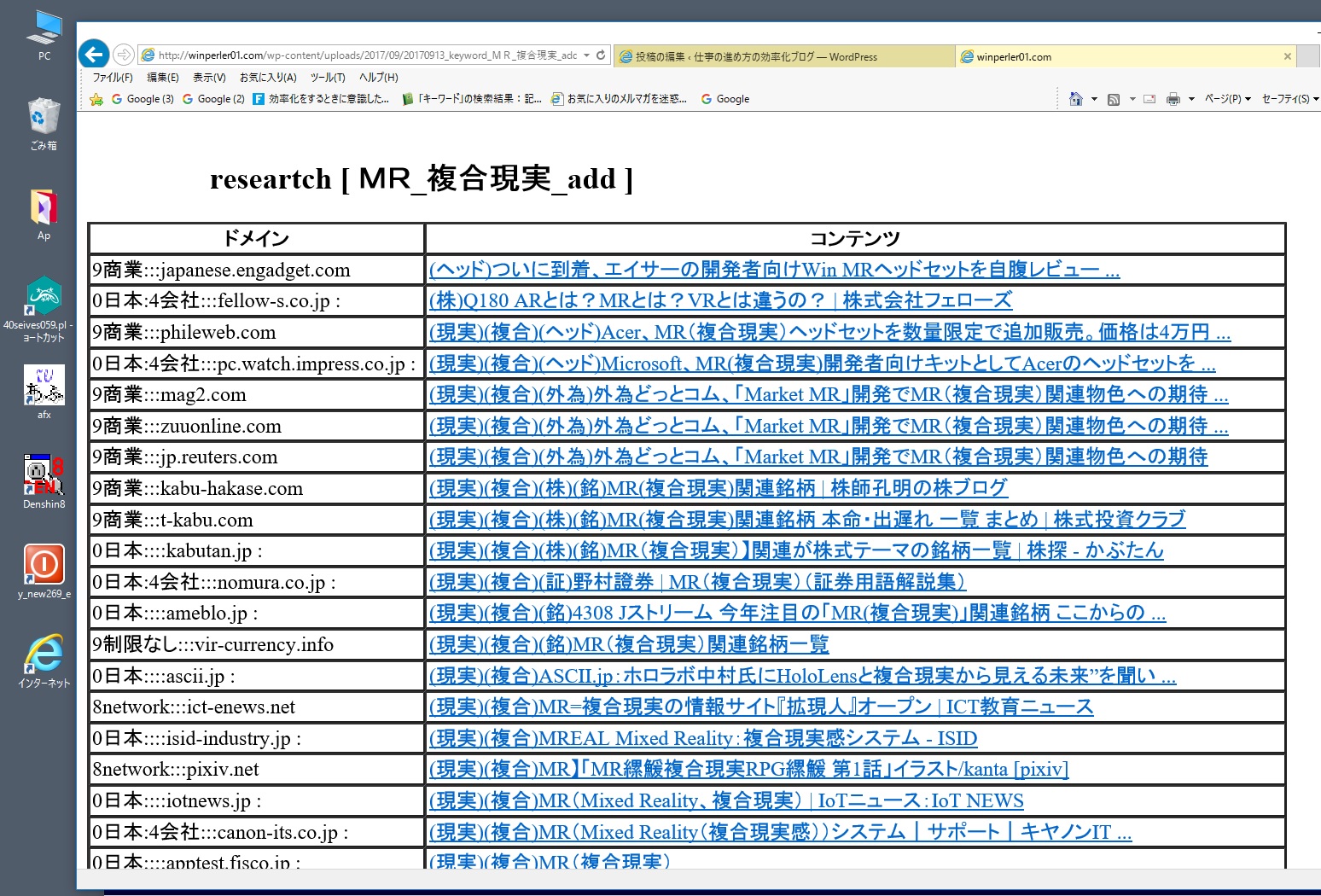The image size is (1321, 896).
Task: Open お気に入りのメルマガを迷惑 favorite
Action: [x=620, y=99]
